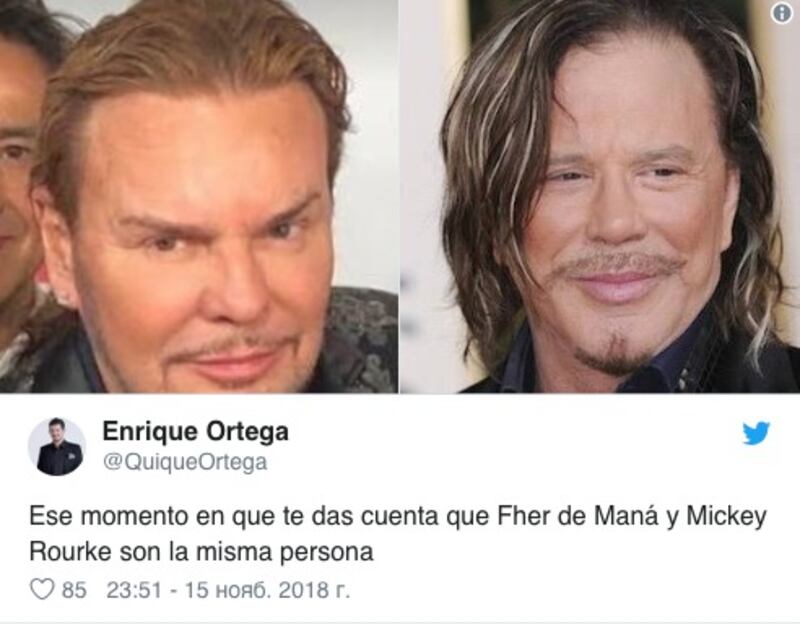Open the 23:51 tweet time link

tap(133, 590)
